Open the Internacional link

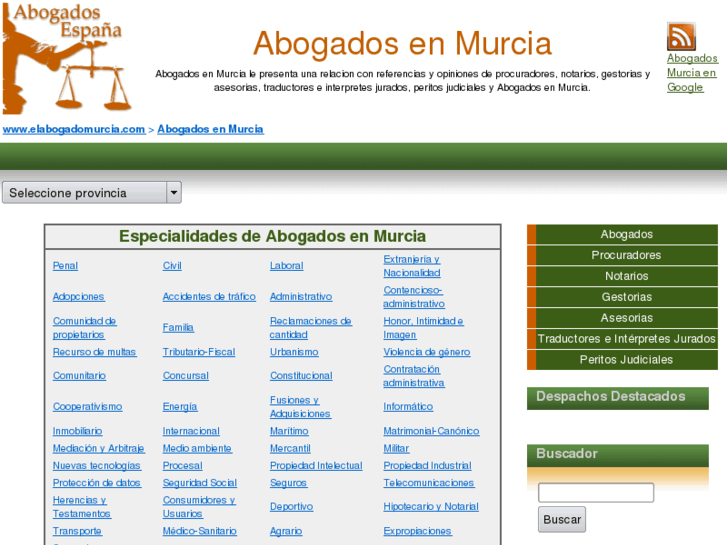(x=191, y=431)
